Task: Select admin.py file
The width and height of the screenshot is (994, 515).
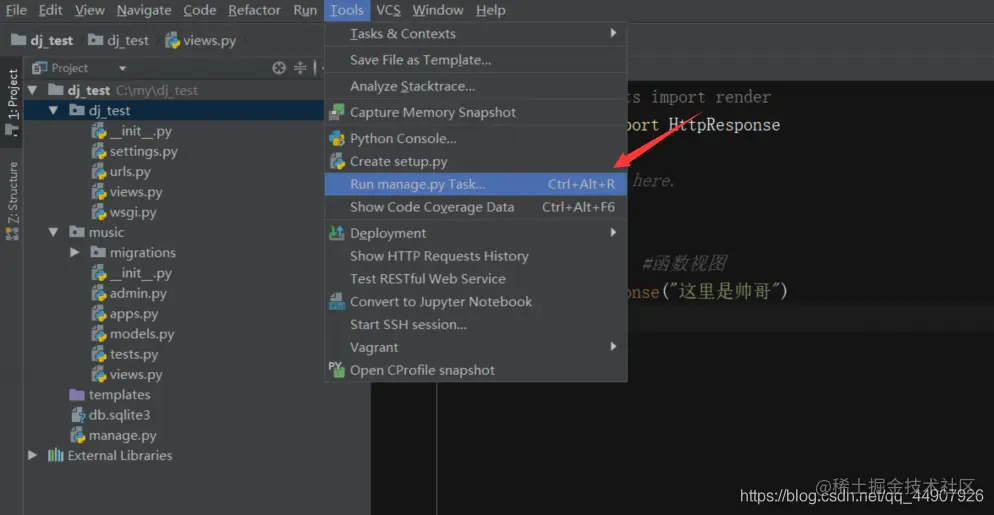Action: pyautogui.click(x=129, y=294)
